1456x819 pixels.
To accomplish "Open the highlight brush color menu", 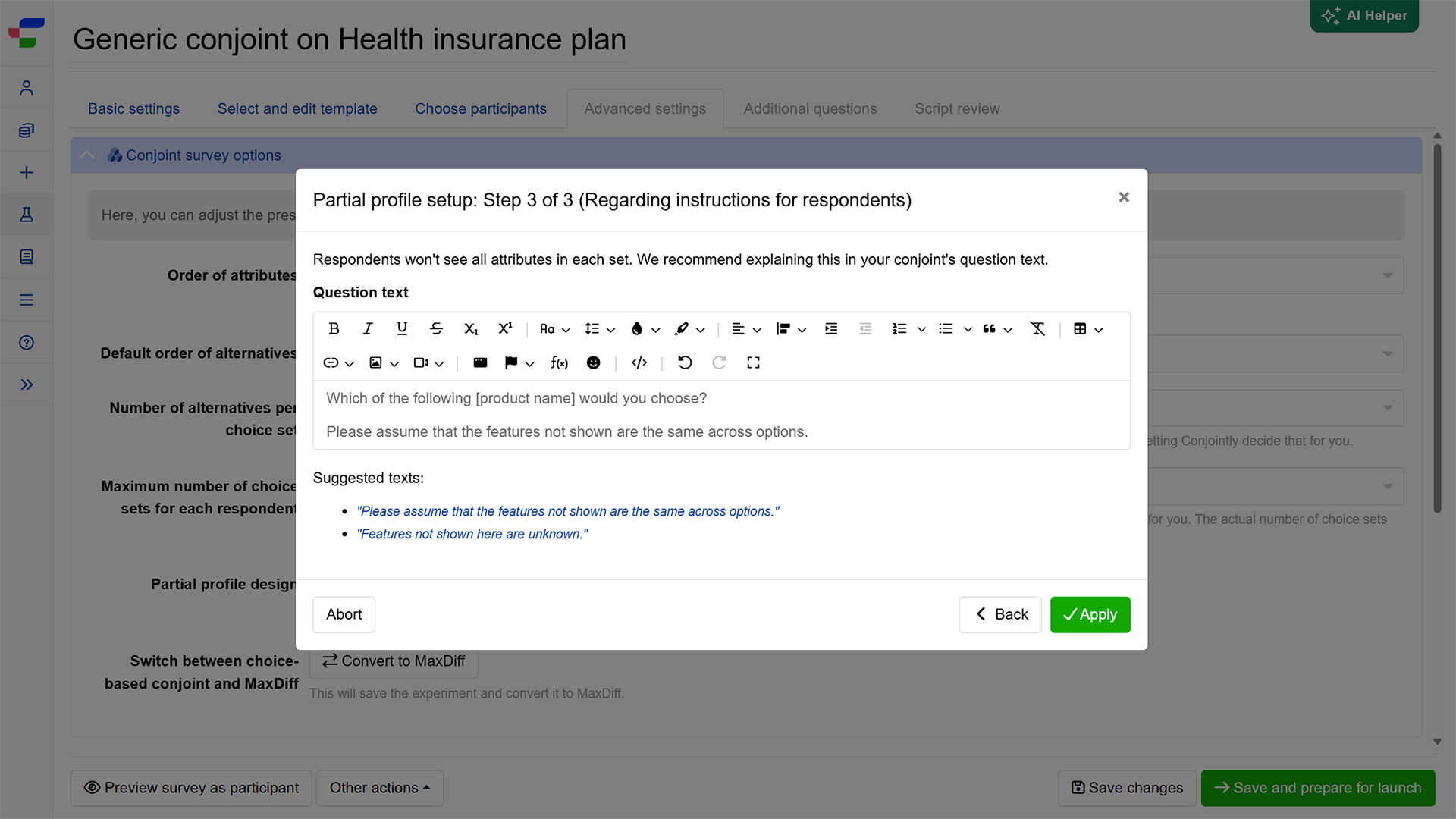I will [689, 328].
